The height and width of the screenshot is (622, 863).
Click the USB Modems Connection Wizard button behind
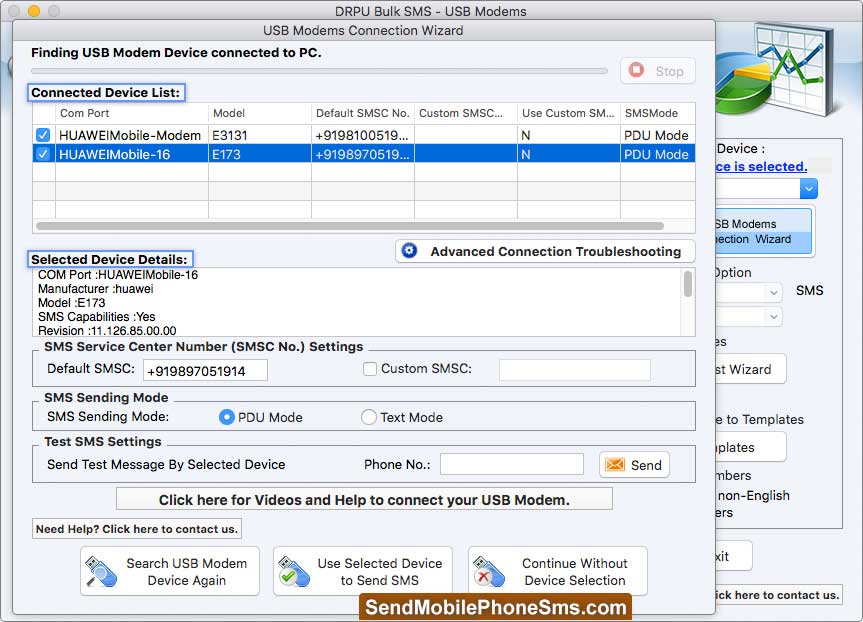[764, 231]
